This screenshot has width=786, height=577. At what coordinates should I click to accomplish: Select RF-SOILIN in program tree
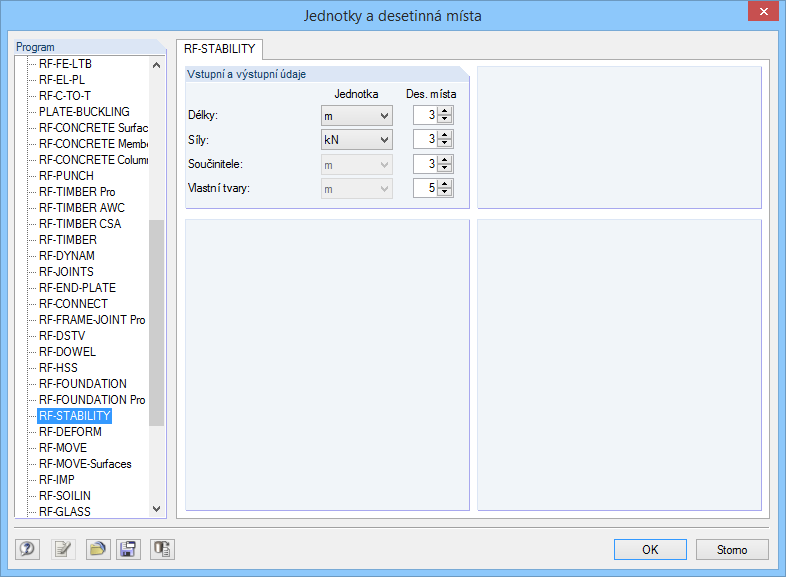pos(65,496)
